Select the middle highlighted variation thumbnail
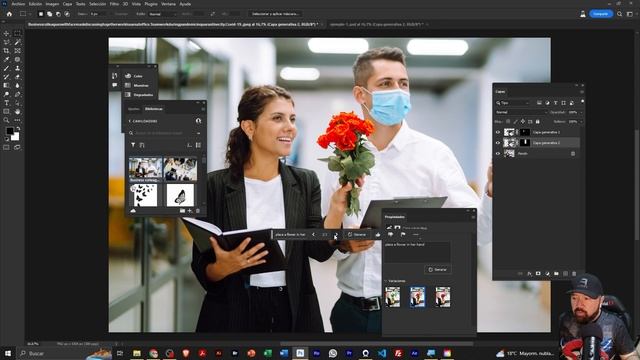Image resolution: width=640 pixels, height=360 pixels. click(418, 297)
